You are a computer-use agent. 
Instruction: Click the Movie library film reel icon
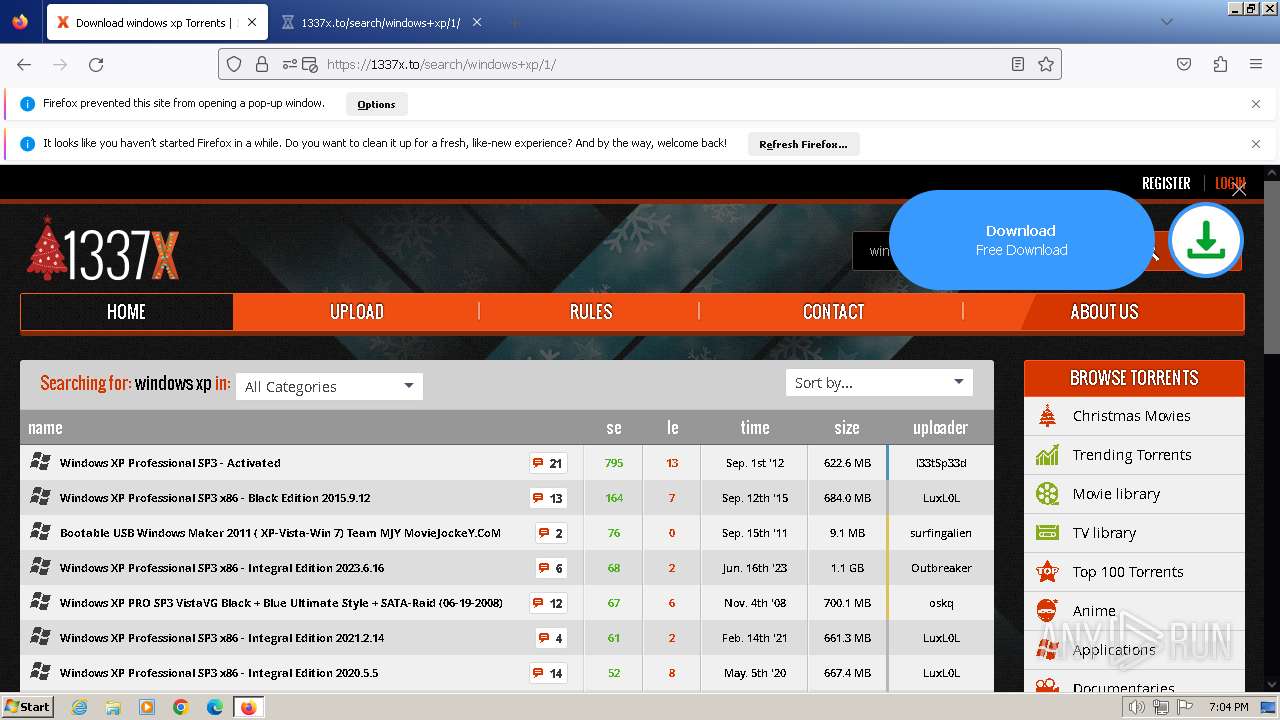coord(1047,494)
